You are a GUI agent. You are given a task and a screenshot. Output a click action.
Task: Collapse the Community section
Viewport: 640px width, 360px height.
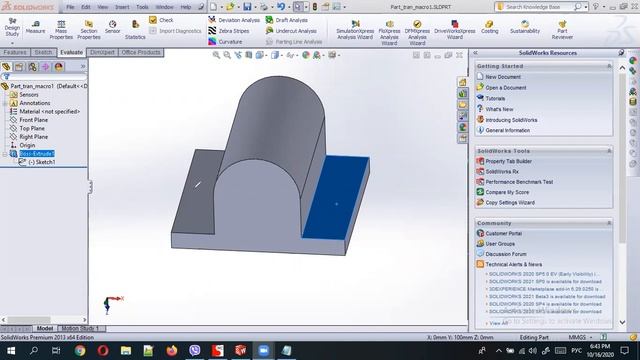609,223
